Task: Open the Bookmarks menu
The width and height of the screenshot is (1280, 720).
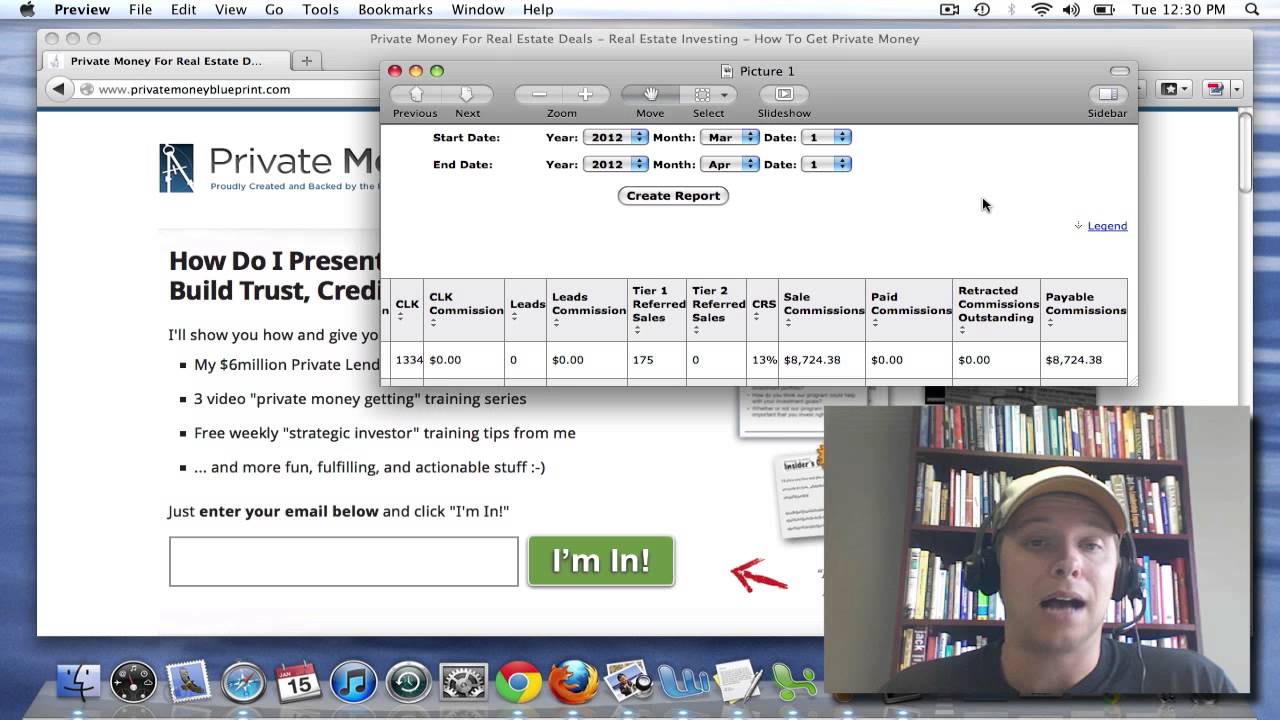Action: [x=395, y=10]
